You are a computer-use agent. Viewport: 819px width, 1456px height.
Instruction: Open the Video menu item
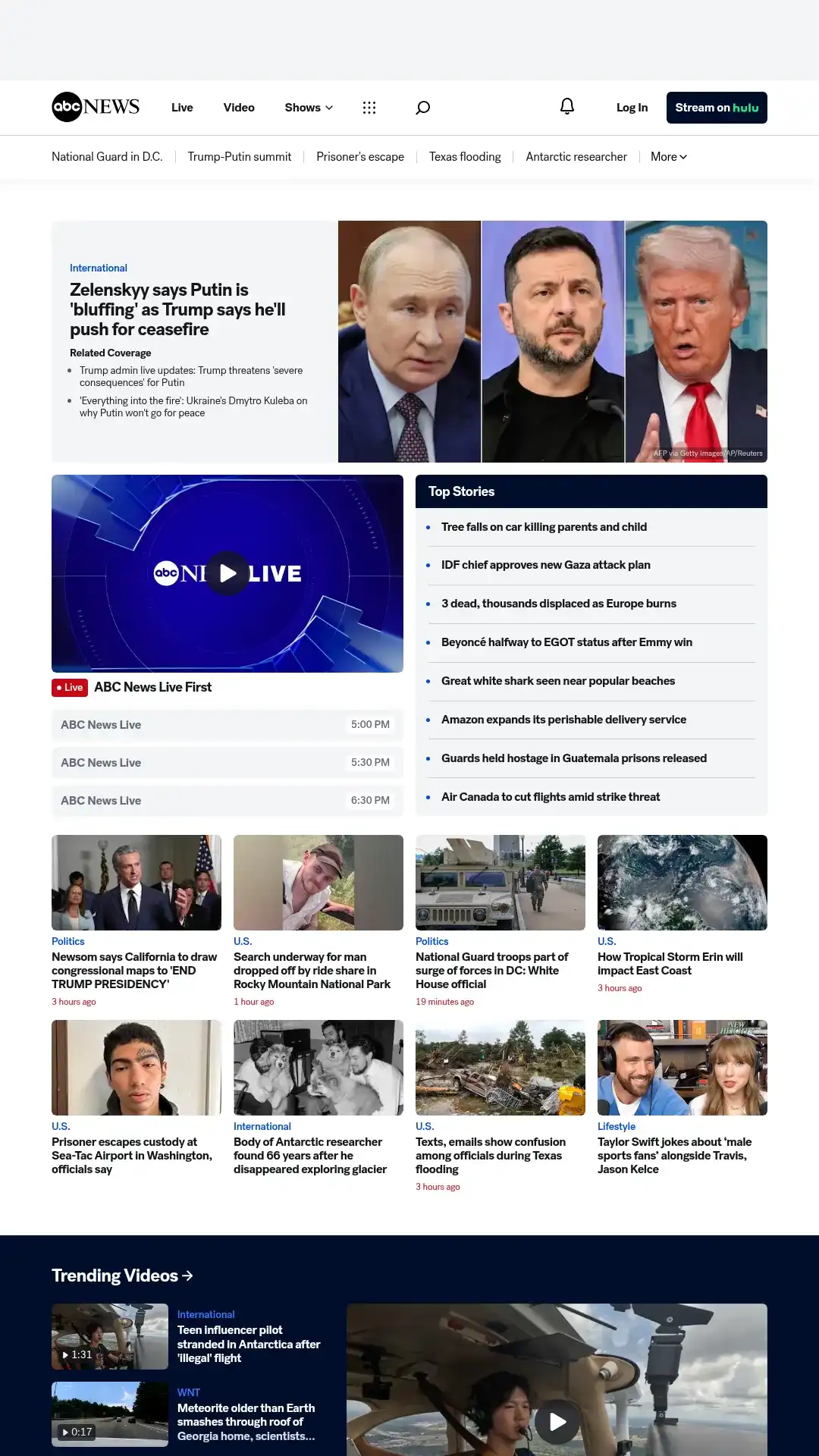(239, 108)
